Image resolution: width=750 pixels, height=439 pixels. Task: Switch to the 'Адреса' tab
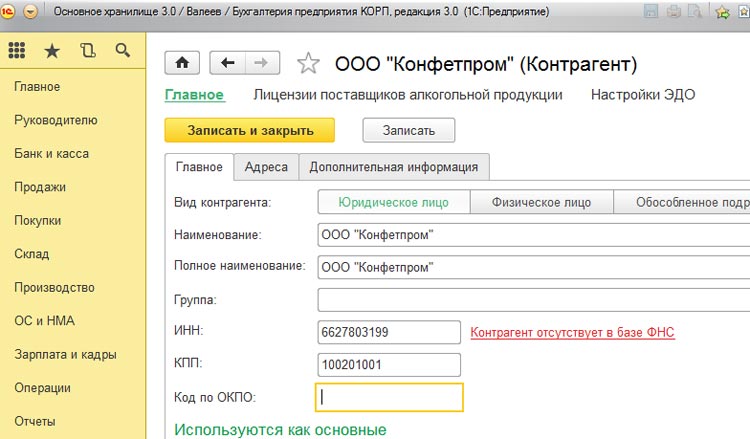tap(266, 167)
